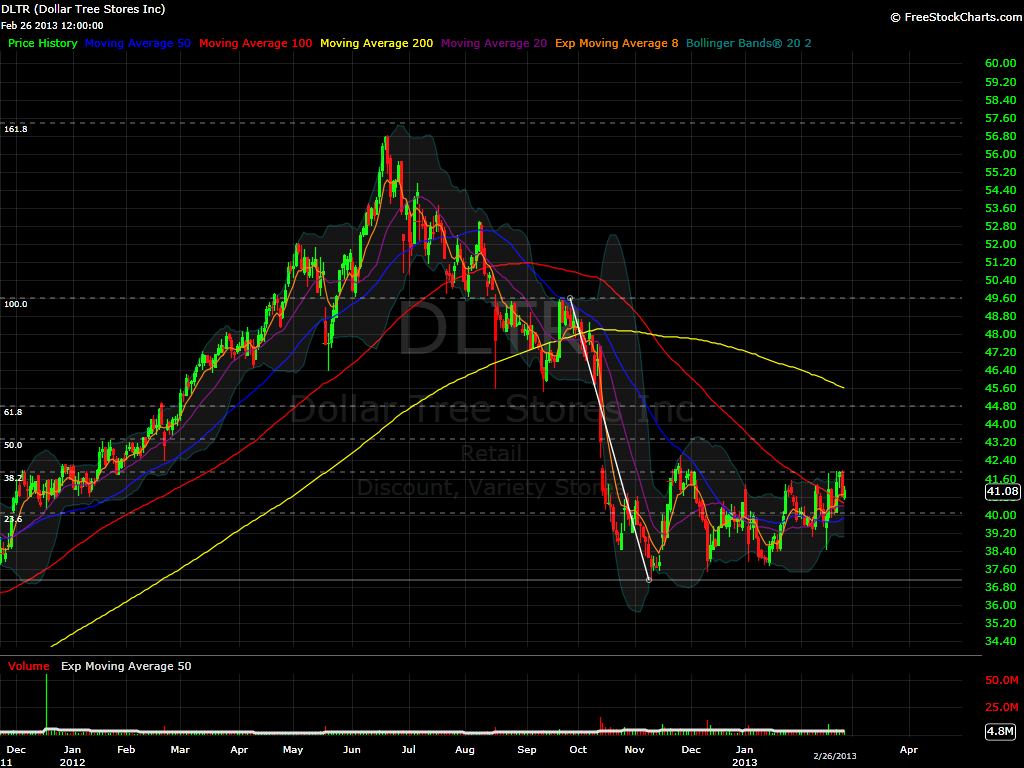Click the 50.0 Fibonacci level label
The height and width of the screenshot is (768, 1024).
point(13,445)
